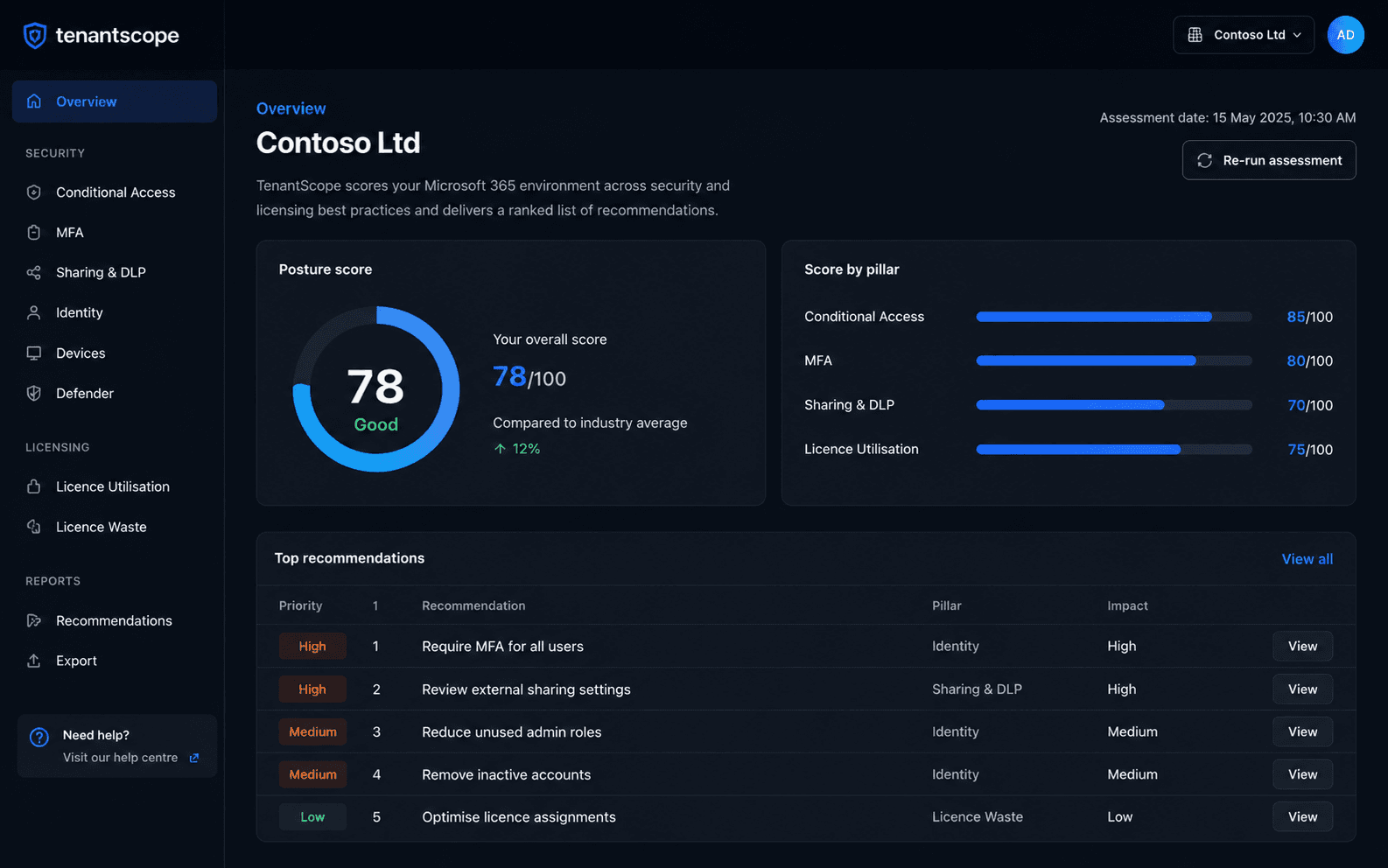Click the Licence Utilisation progress bar
1388x868 pixels.
[1114, 449]
